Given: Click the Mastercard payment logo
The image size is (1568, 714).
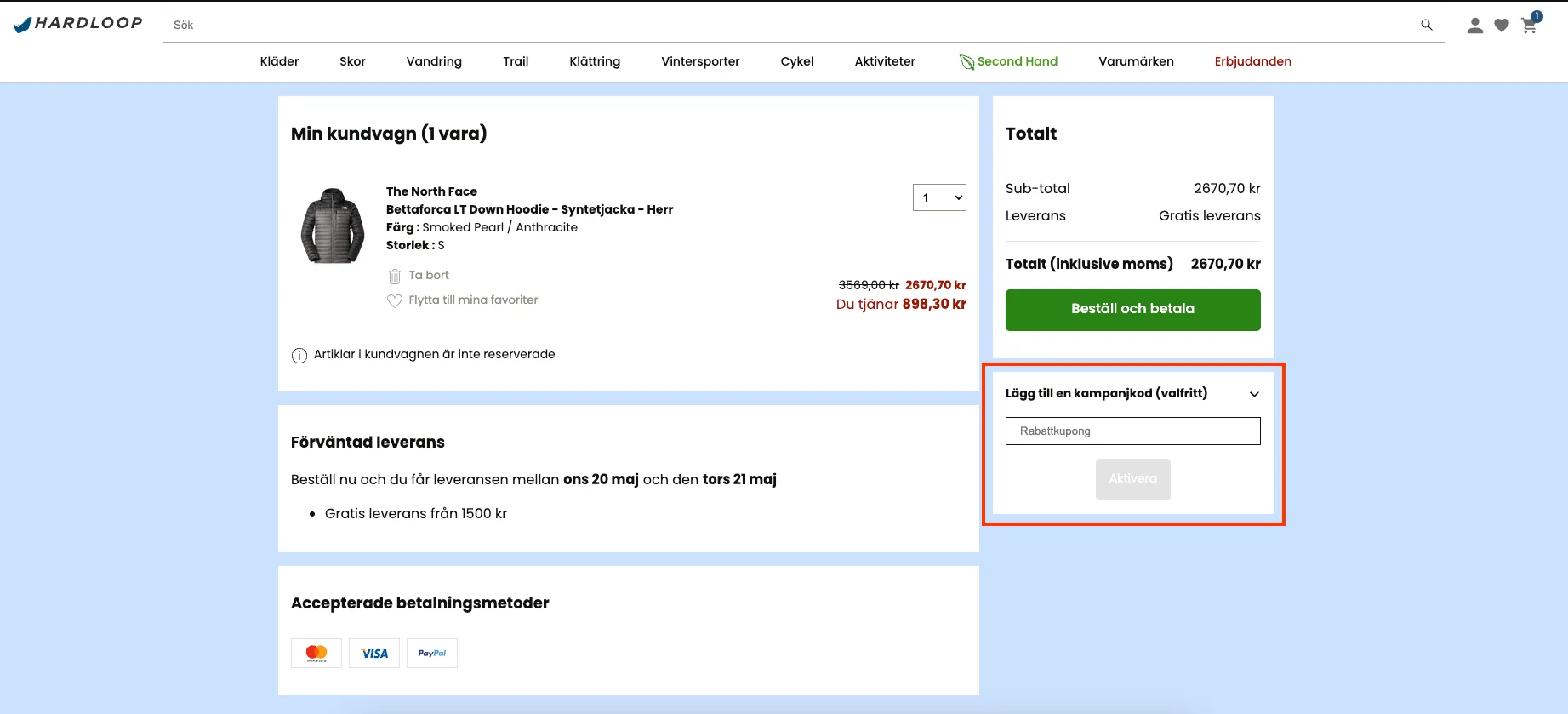Looking at the screenshot, I should pyautogui.click(x=316, y=653).
